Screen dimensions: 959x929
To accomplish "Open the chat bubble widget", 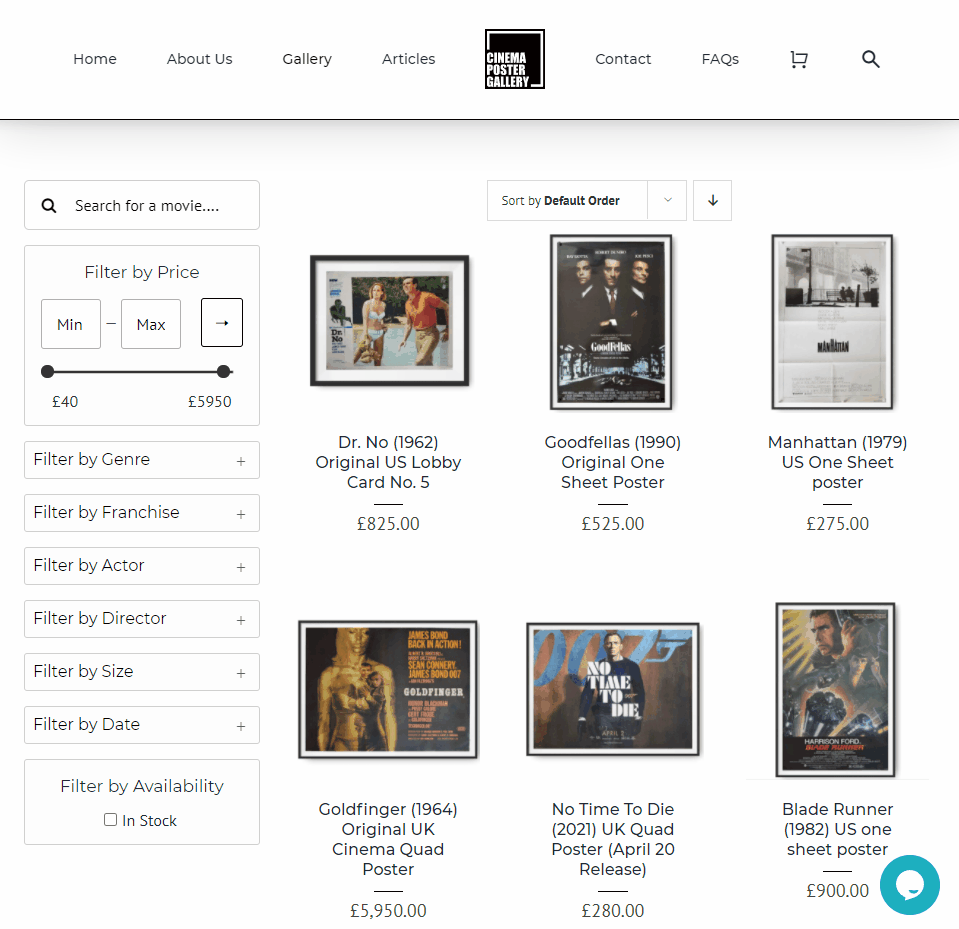I will 909,884.
